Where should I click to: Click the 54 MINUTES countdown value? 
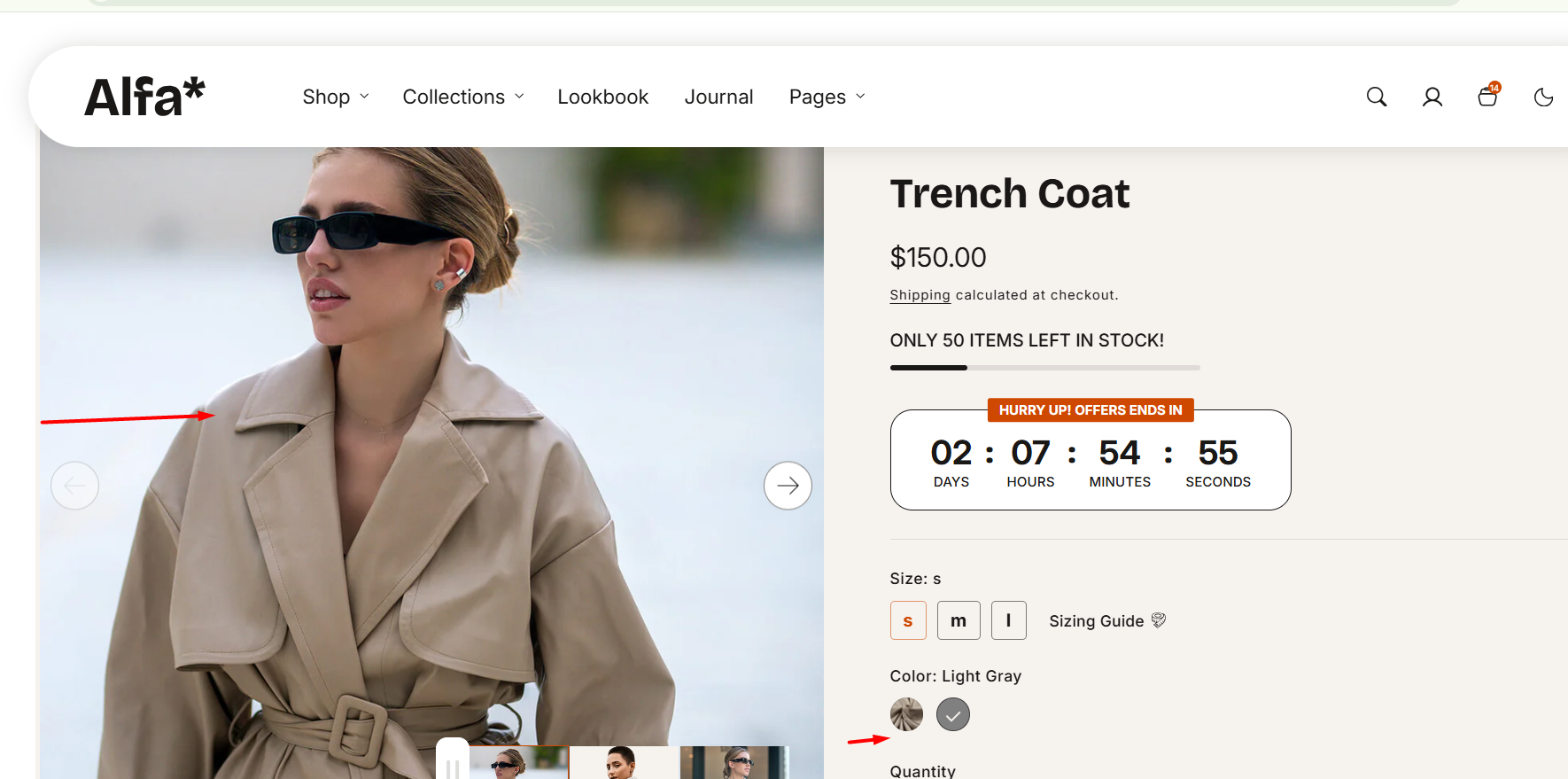point(1120,462)
